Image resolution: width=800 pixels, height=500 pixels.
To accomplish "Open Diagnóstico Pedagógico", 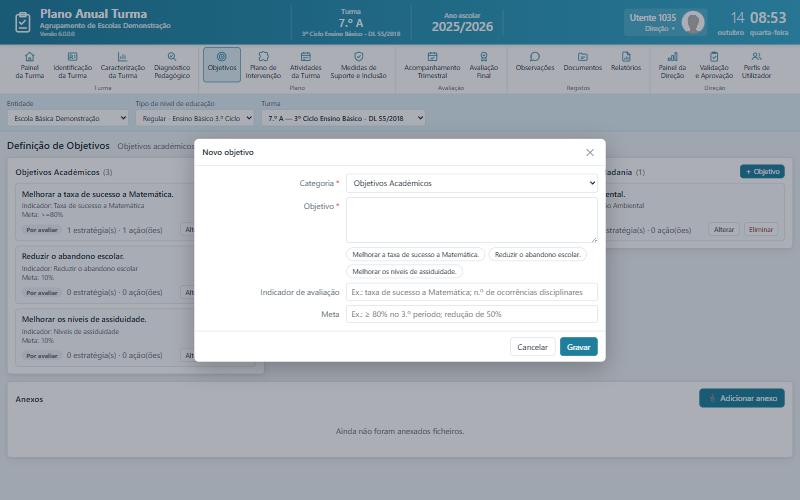I will point(172,65).
